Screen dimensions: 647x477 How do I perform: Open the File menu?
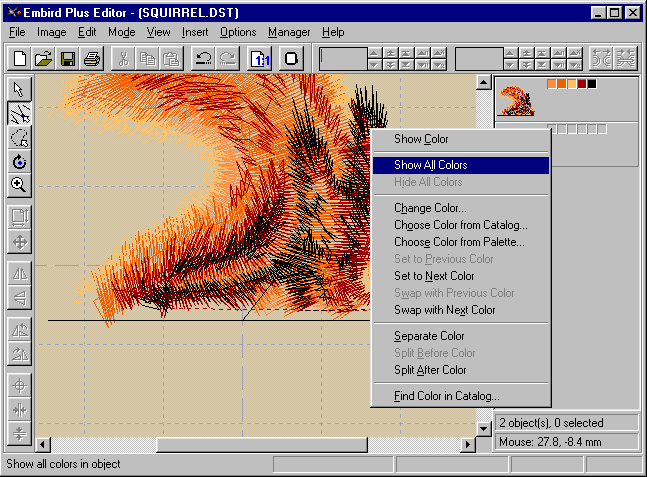click(x=17, y=32)
